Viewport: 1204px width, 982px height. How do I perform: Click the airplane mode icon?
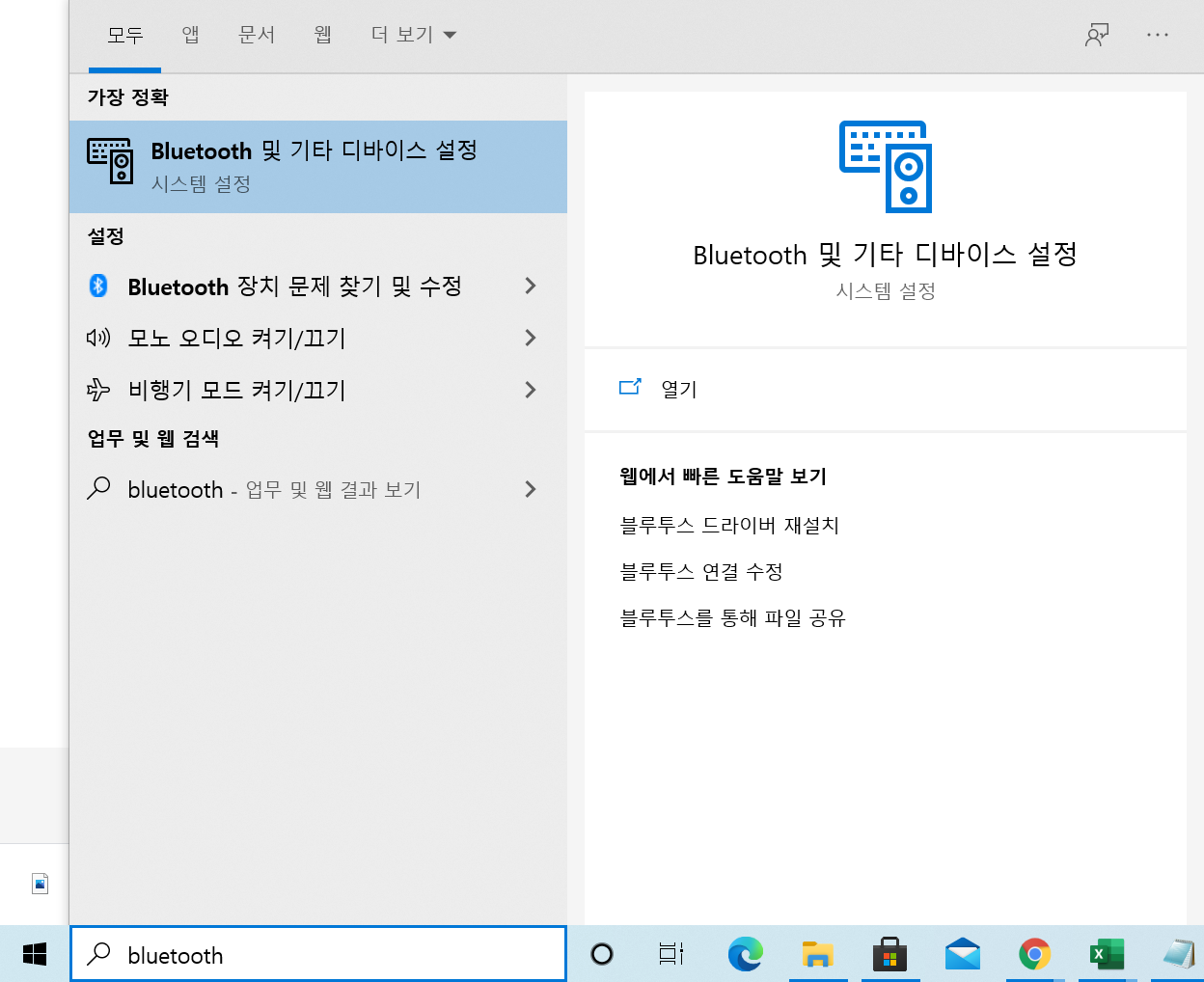tap(98, 390)
